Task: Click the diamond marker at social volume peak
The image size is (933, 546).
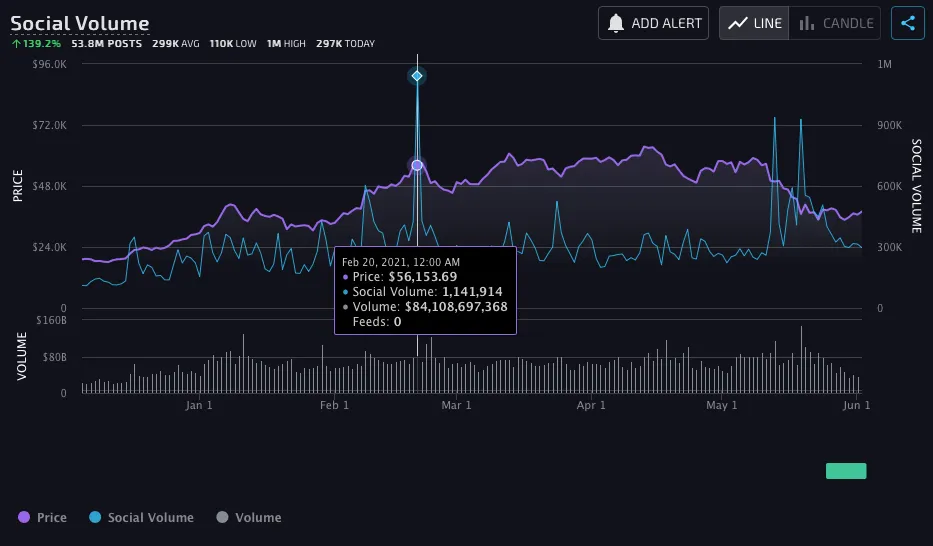Action: click(x=417, y=76)
